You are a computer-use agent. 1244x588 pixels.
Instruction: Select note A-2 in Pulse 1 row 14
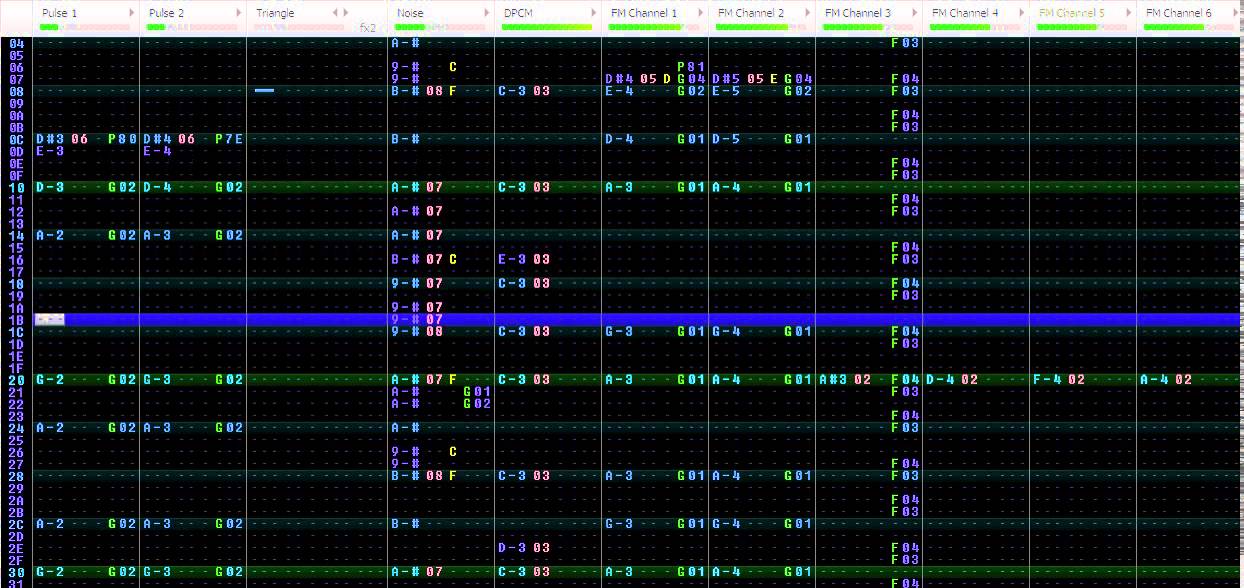coord(50,235)
